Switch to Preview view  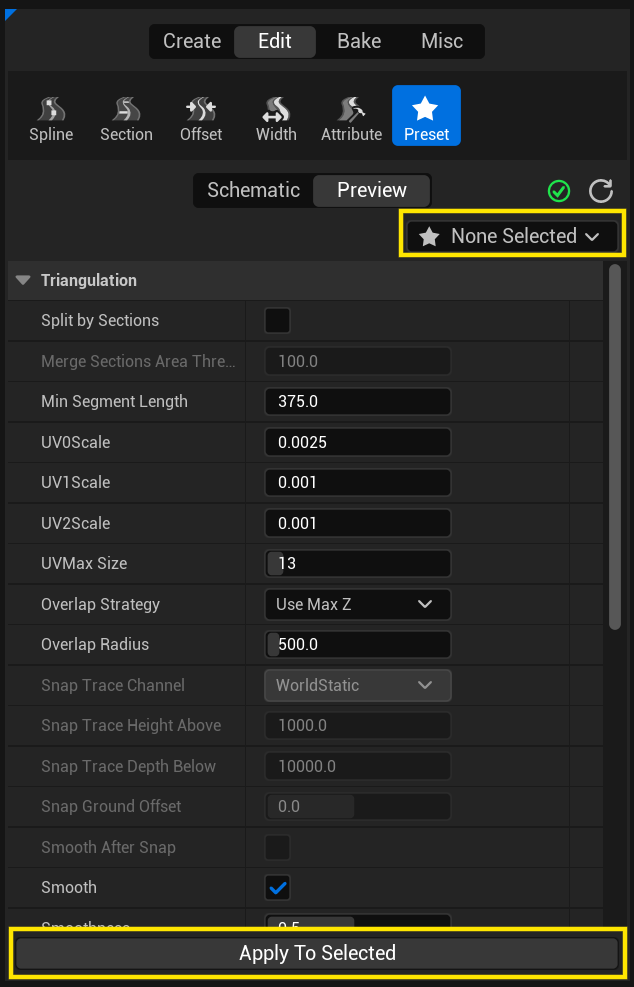372,190
